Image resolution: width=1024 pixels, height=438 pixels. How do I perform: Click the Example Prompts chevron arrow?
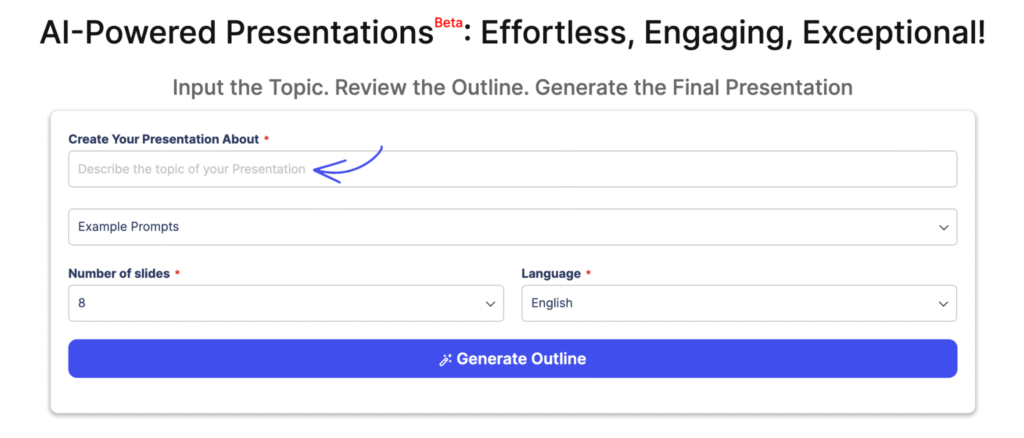click(x=943, y=228)
